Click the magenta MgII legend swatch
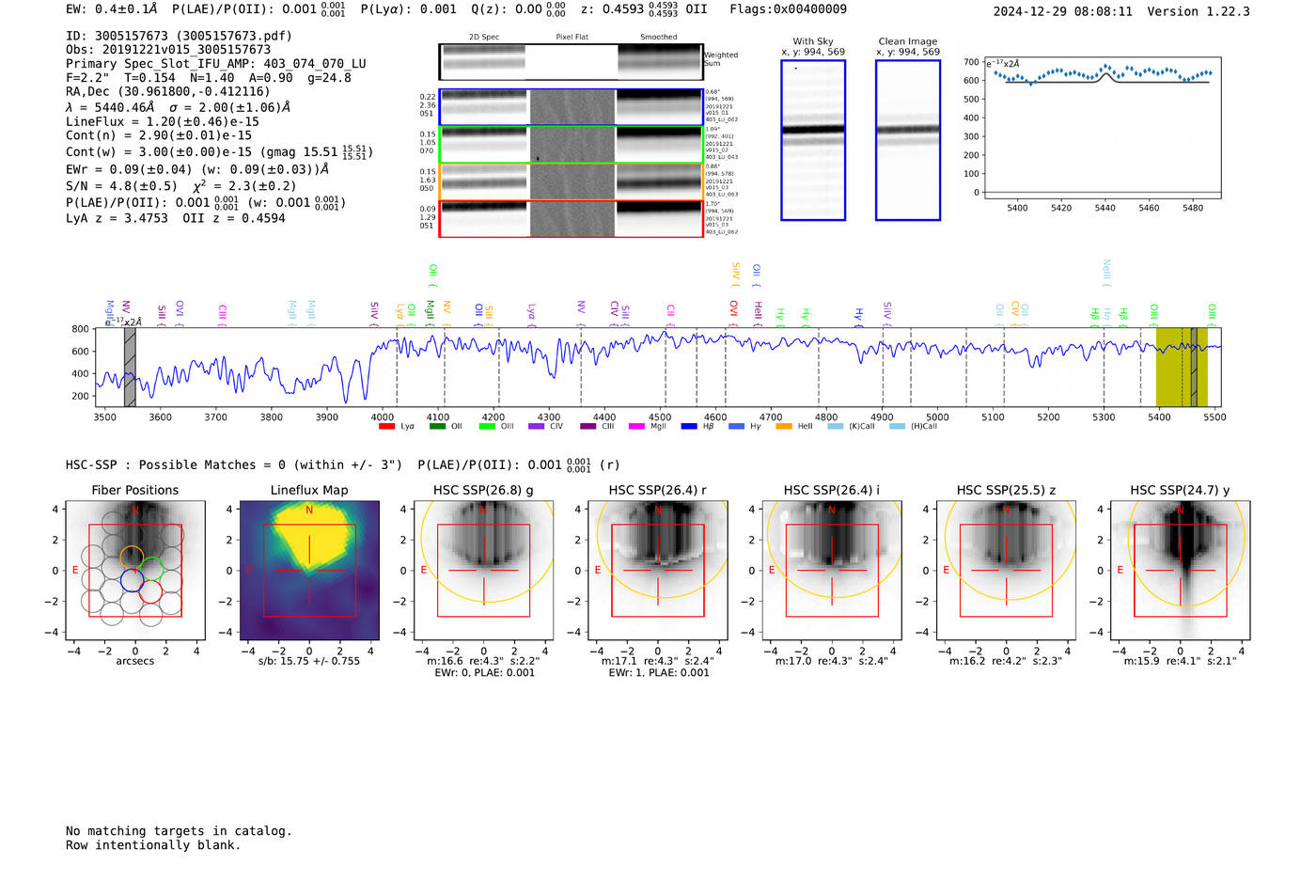 pos(637,427)
